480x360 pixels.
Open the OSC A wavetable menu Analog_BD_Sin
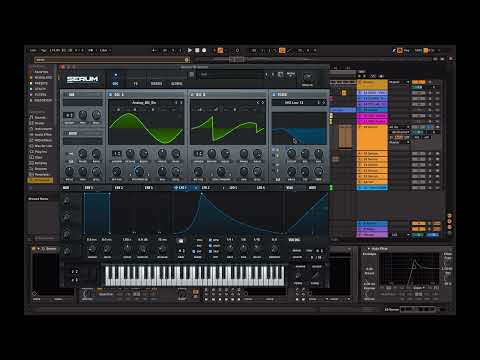pos(144,102)
